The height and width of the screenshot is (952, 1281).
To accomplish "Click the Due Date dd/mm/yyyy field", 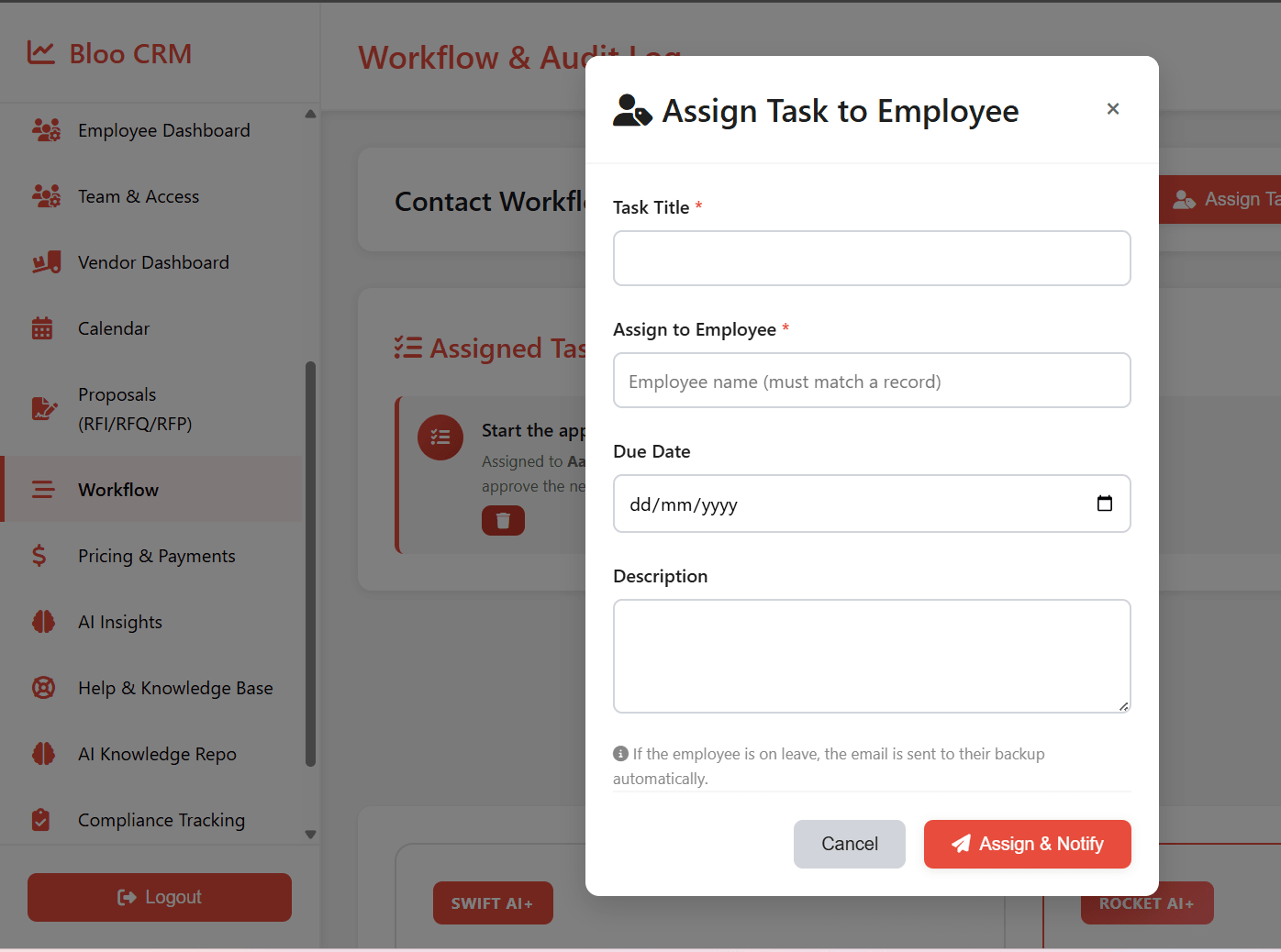I will click(872, 504).
